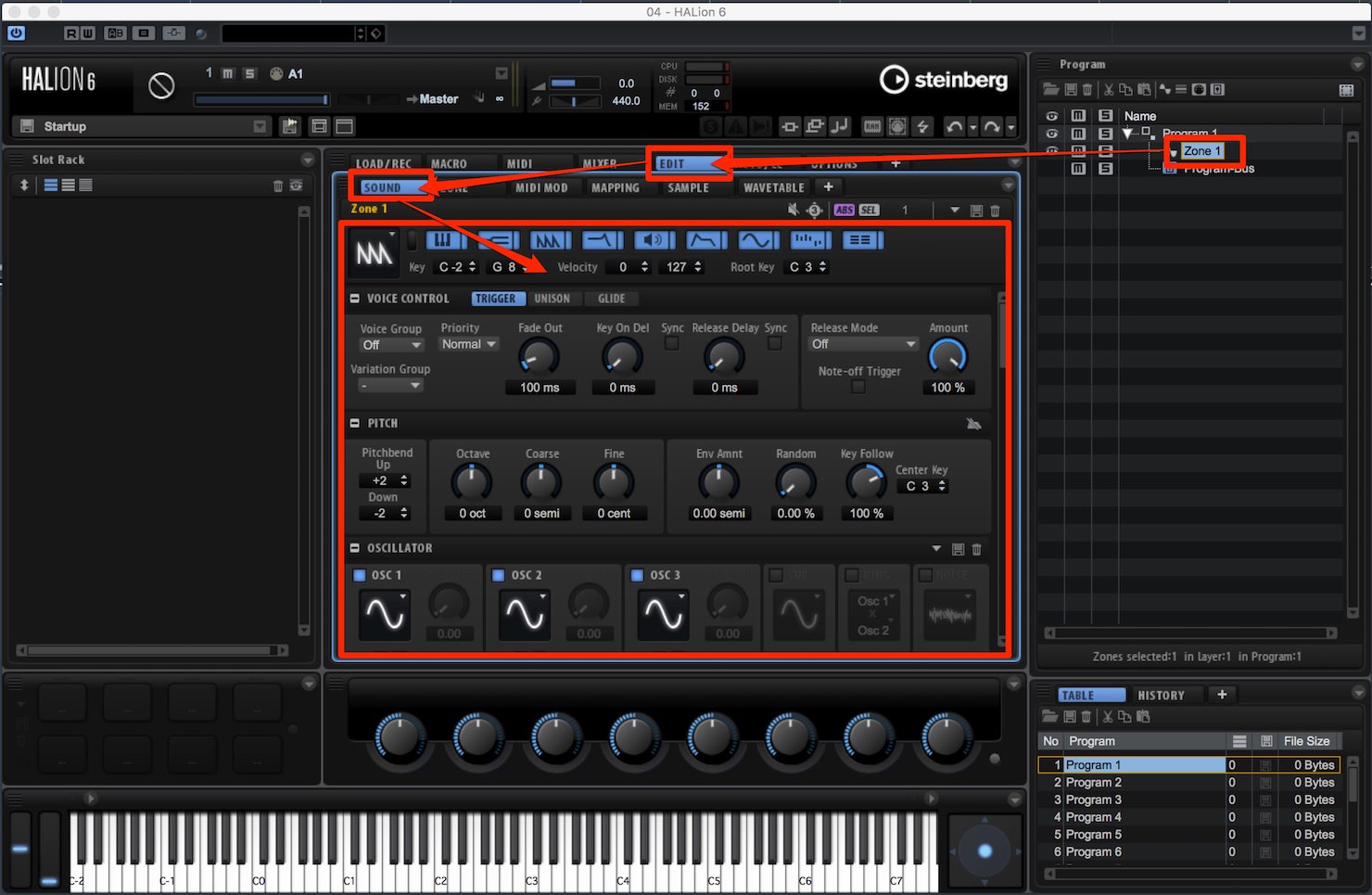Open the Voice Group dropdown set to Off
This screenshot has height=895, width=1372.
[x=391, y=345]
